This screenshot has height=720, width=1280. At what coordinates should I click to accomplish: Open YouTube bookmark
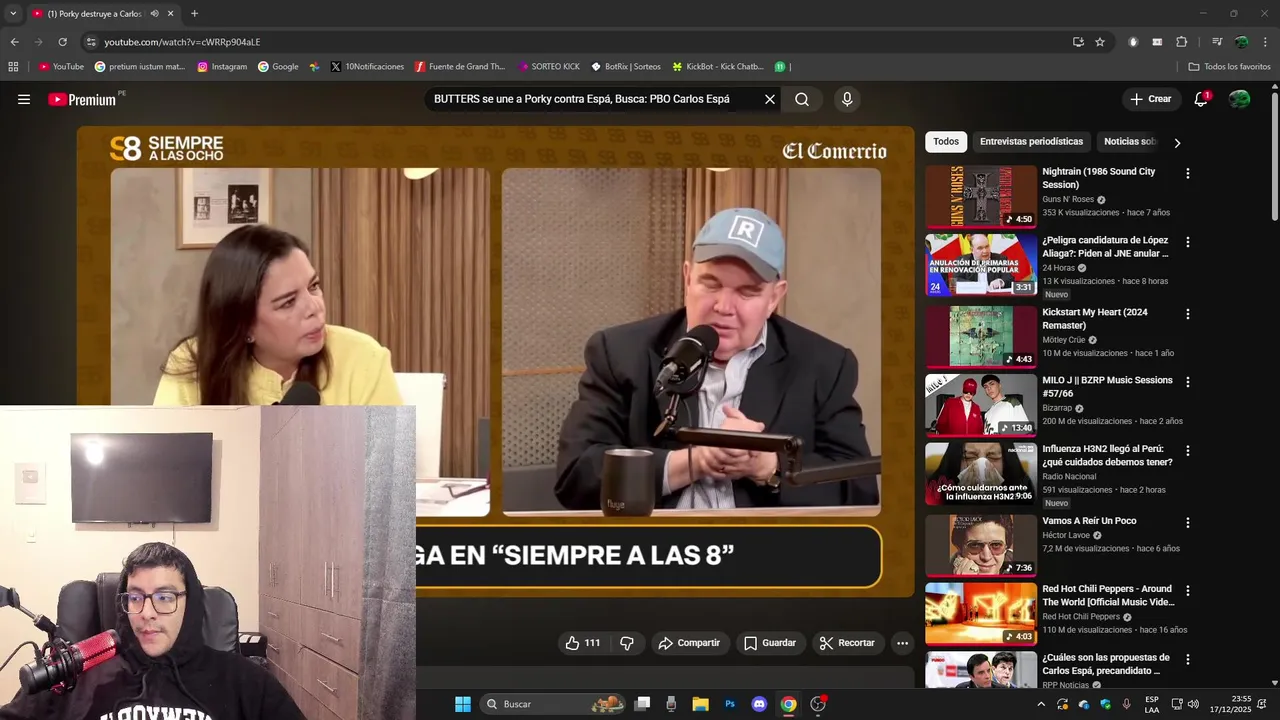(x=61, y=67)
